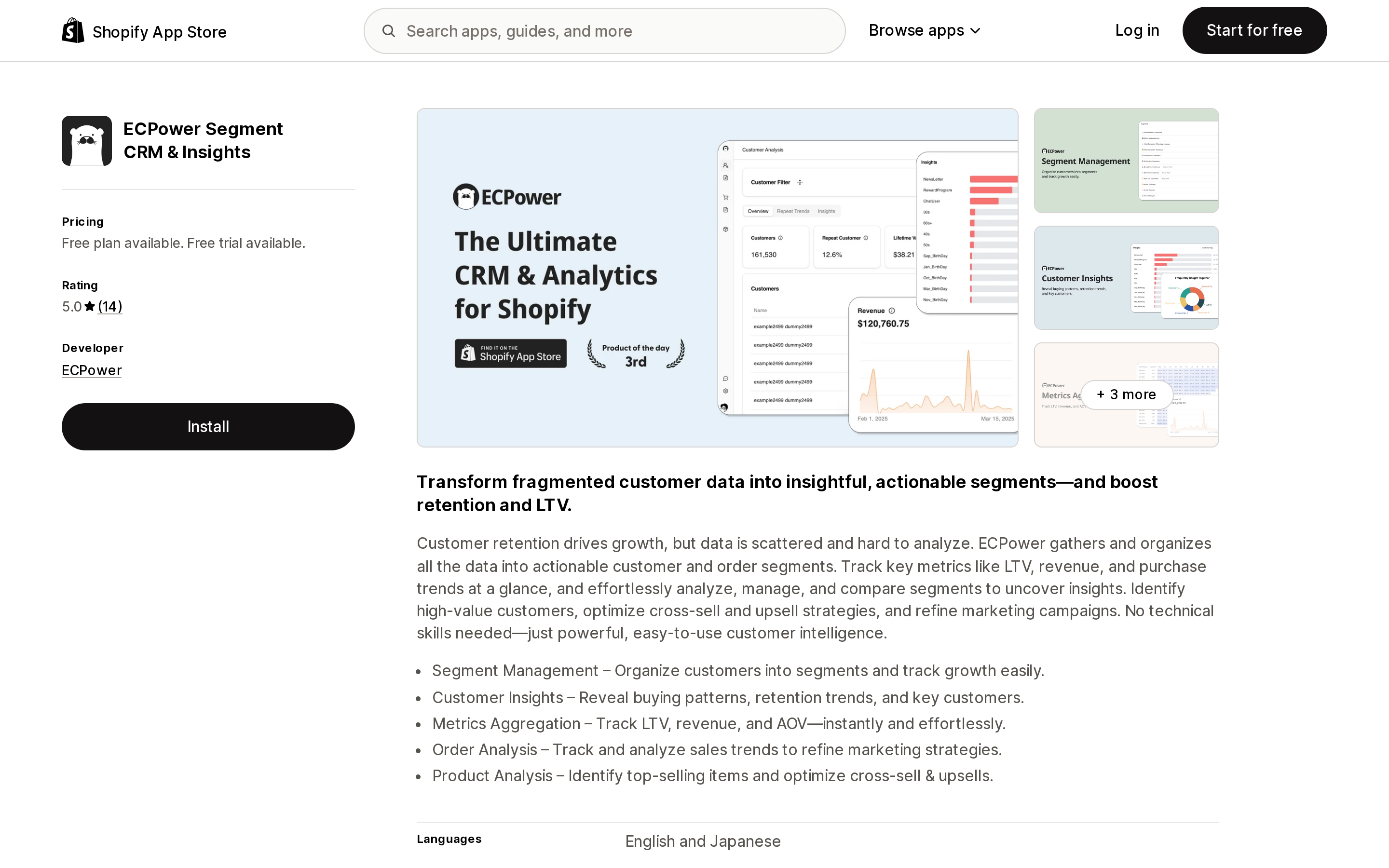
Task: Open the 14 reviews rating link
Action: click(109, 307)
